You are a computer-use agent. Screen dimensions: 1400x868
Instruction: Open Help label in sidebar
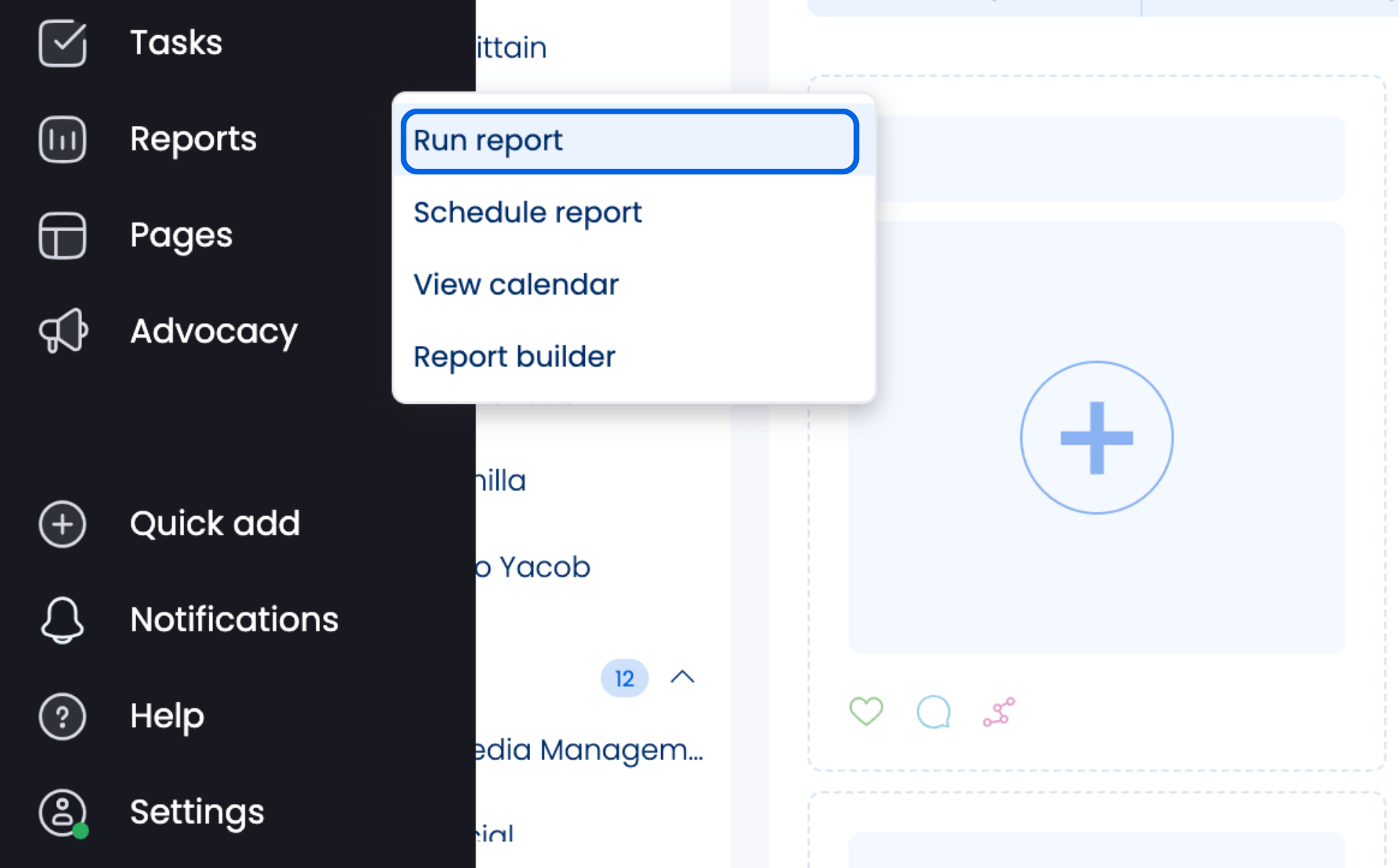click(167, 716)
